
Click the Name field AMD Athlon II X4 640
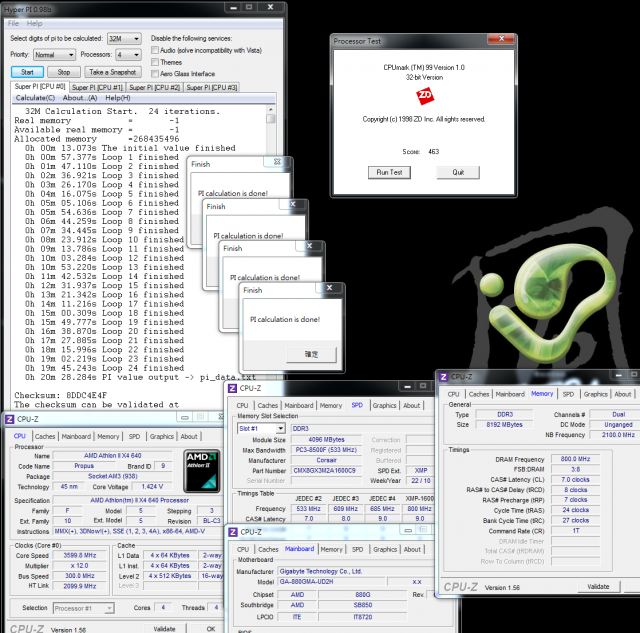pos(113,455)
